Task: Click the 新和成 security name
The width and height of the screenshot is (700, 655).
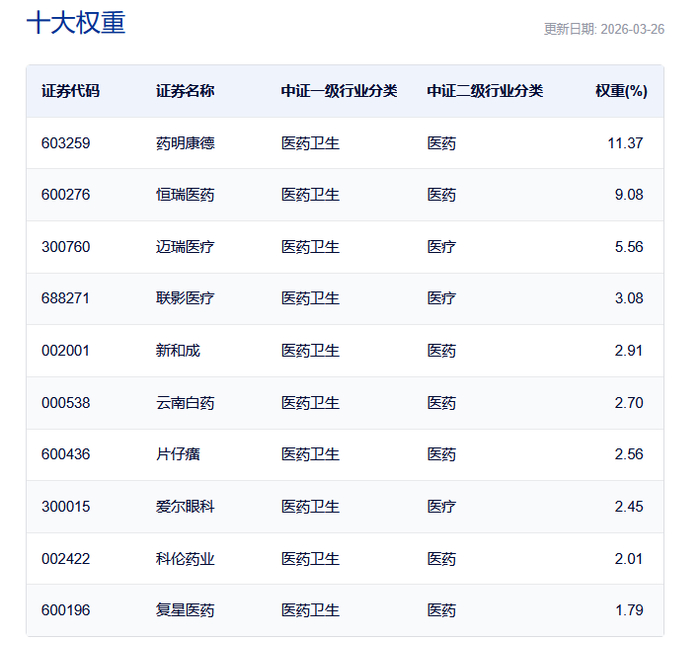Action: [x=178, y=351]
